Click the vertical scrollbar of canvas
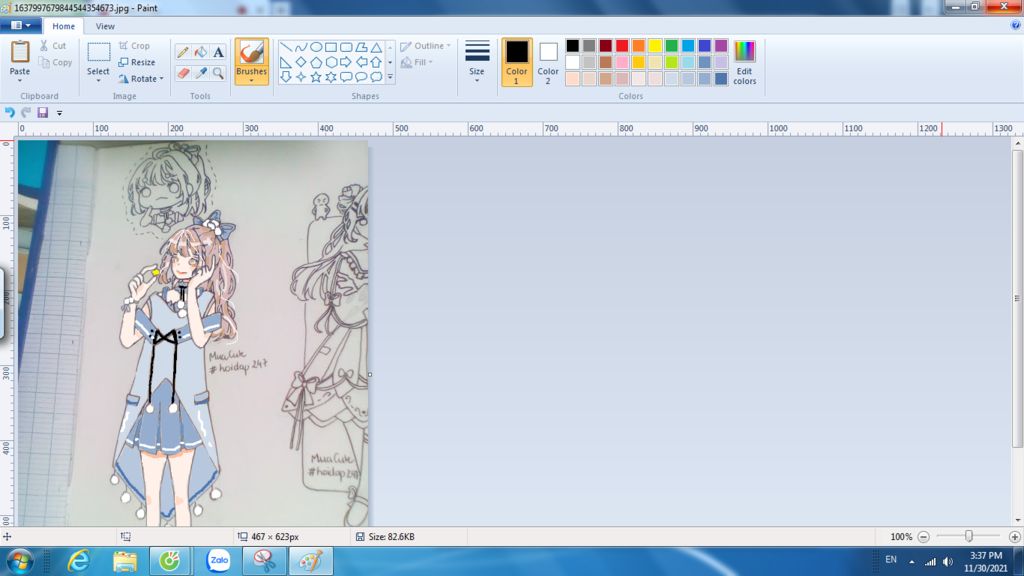Viewport: 1024px width, 576px height. coord(1017,298)
